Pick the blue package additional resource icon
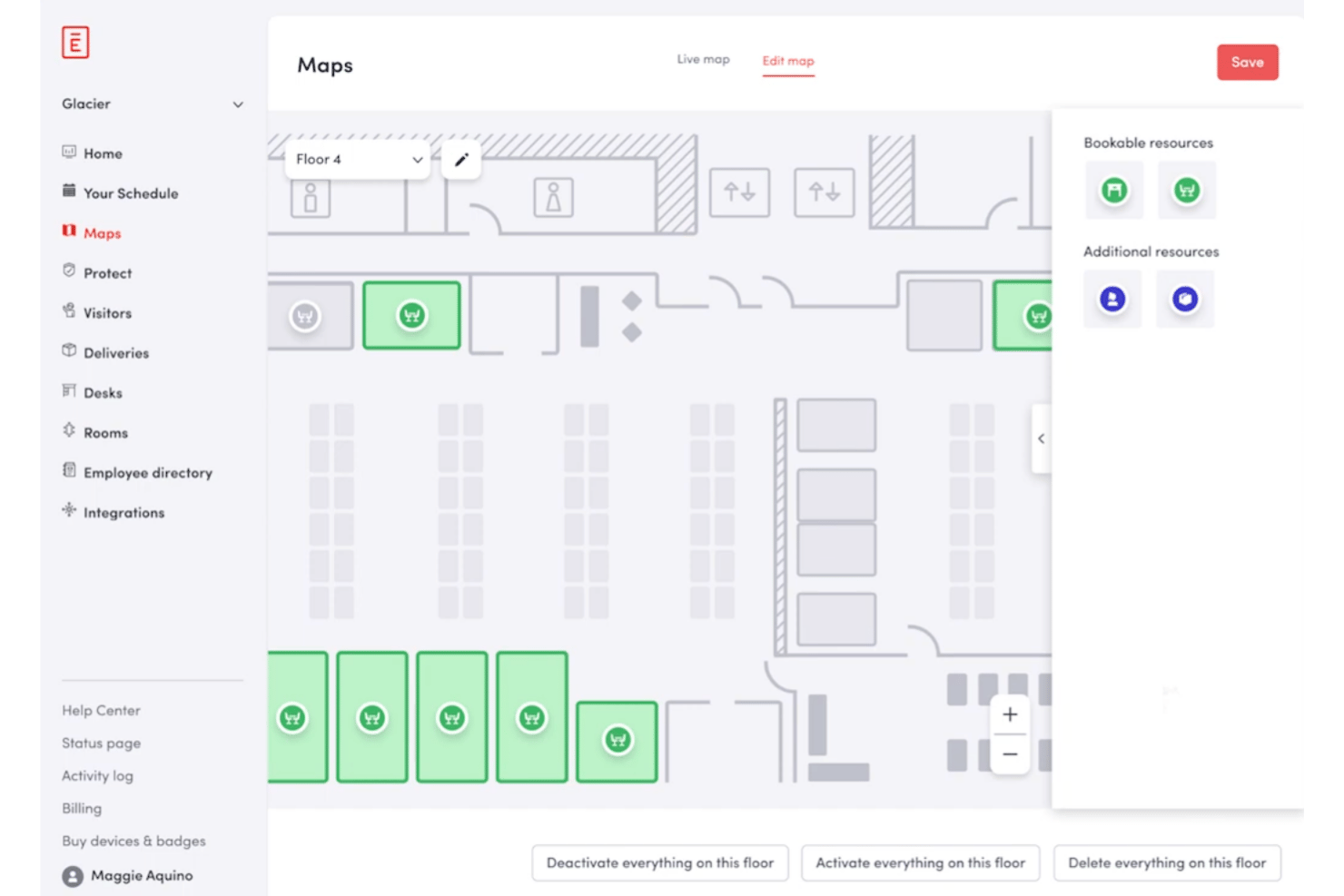This screenshot has height=896, width=1344. [1185, 299]
